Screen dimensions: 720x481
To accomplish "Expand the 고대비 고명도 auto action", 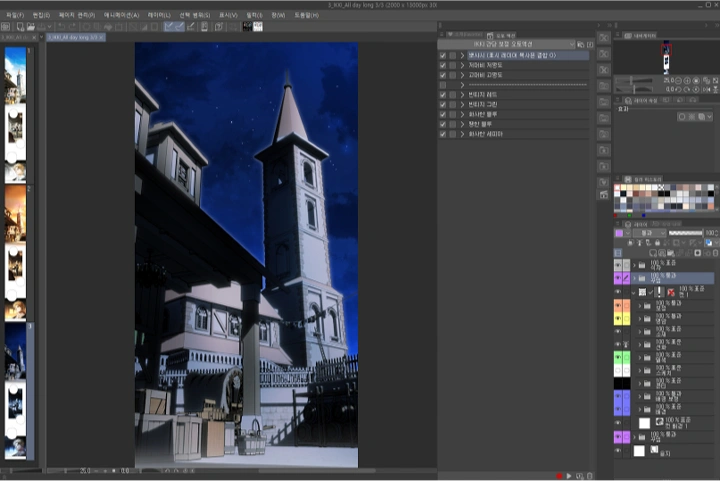I will [x=462, y=75].
